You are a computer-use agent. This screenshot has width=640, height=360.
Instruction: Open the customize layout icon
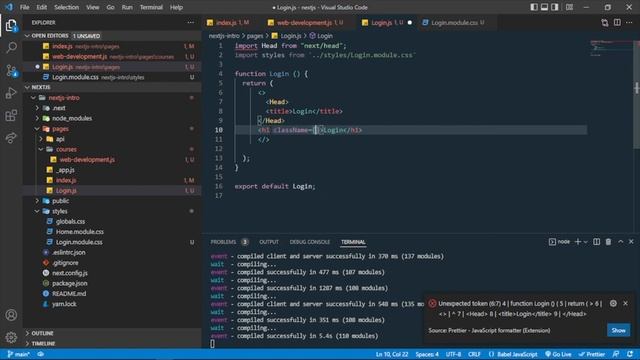pos(569,7)
